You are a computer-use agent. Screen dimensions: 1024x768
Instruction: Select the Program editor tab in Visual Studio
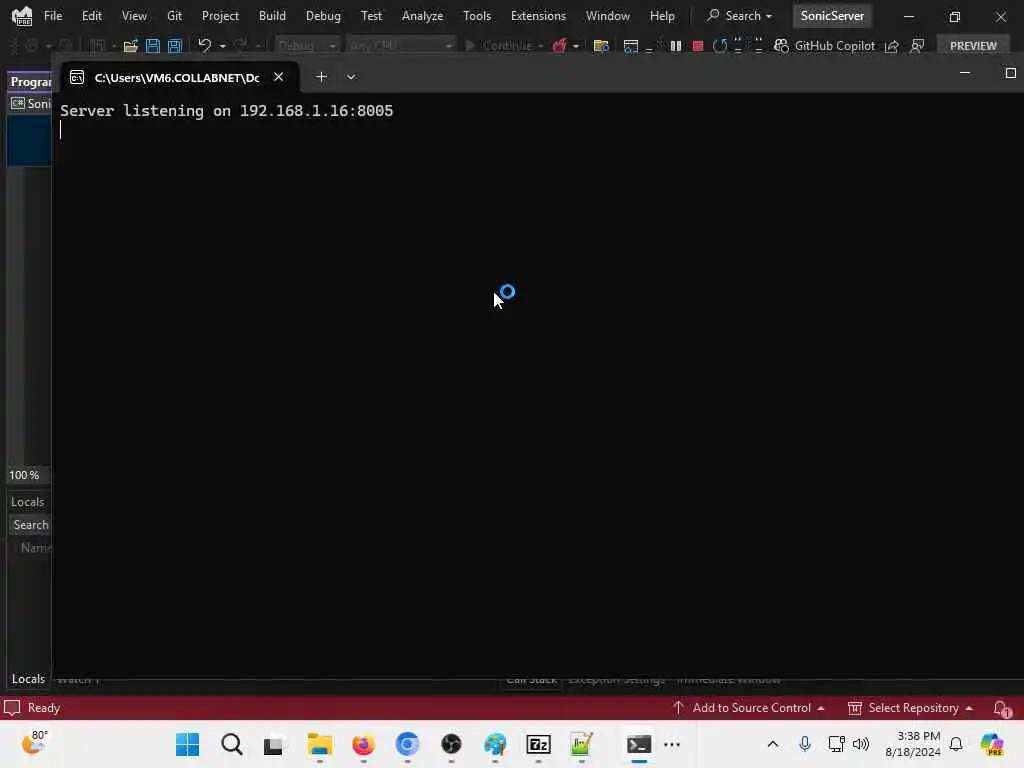[30, 82]
